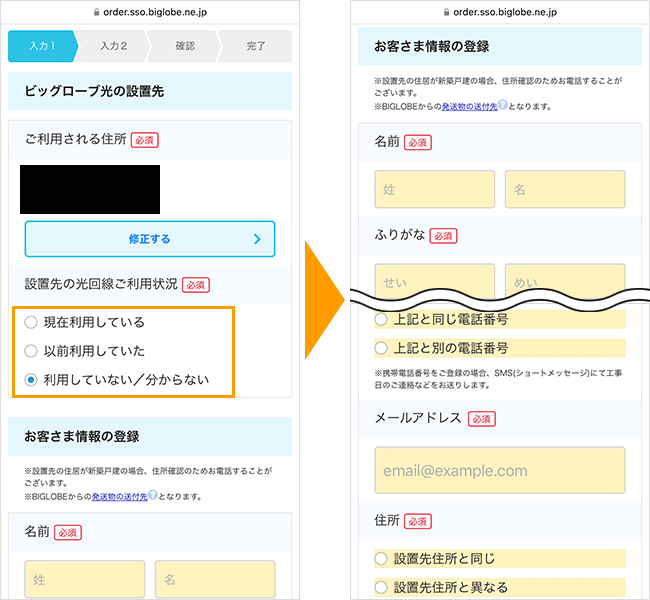Select 現在利用している radio button
The width and height of the screenshot is (650, 600).
coord(31,322)
